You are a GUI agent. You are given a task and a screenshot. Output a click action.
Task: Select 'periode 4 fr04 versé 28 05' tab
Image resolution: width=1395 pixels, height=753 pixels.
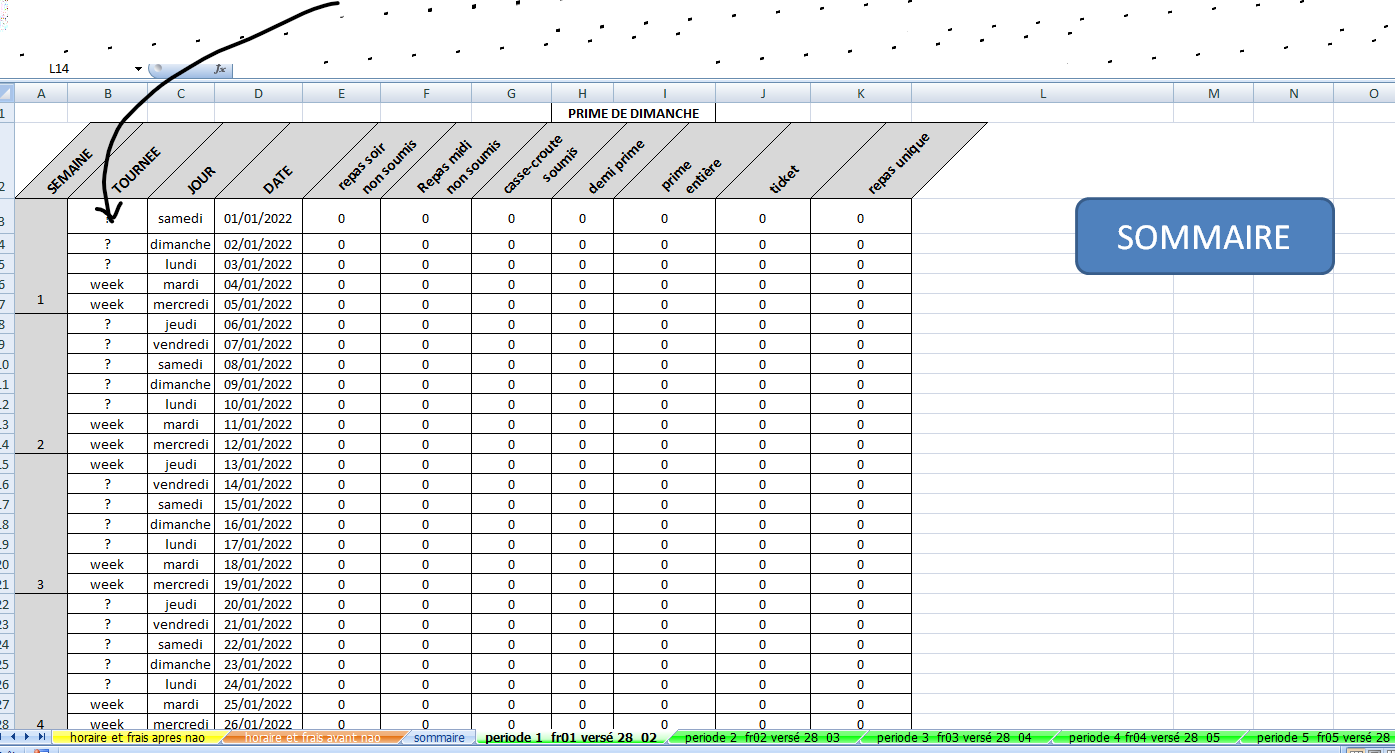(1144, 738)
